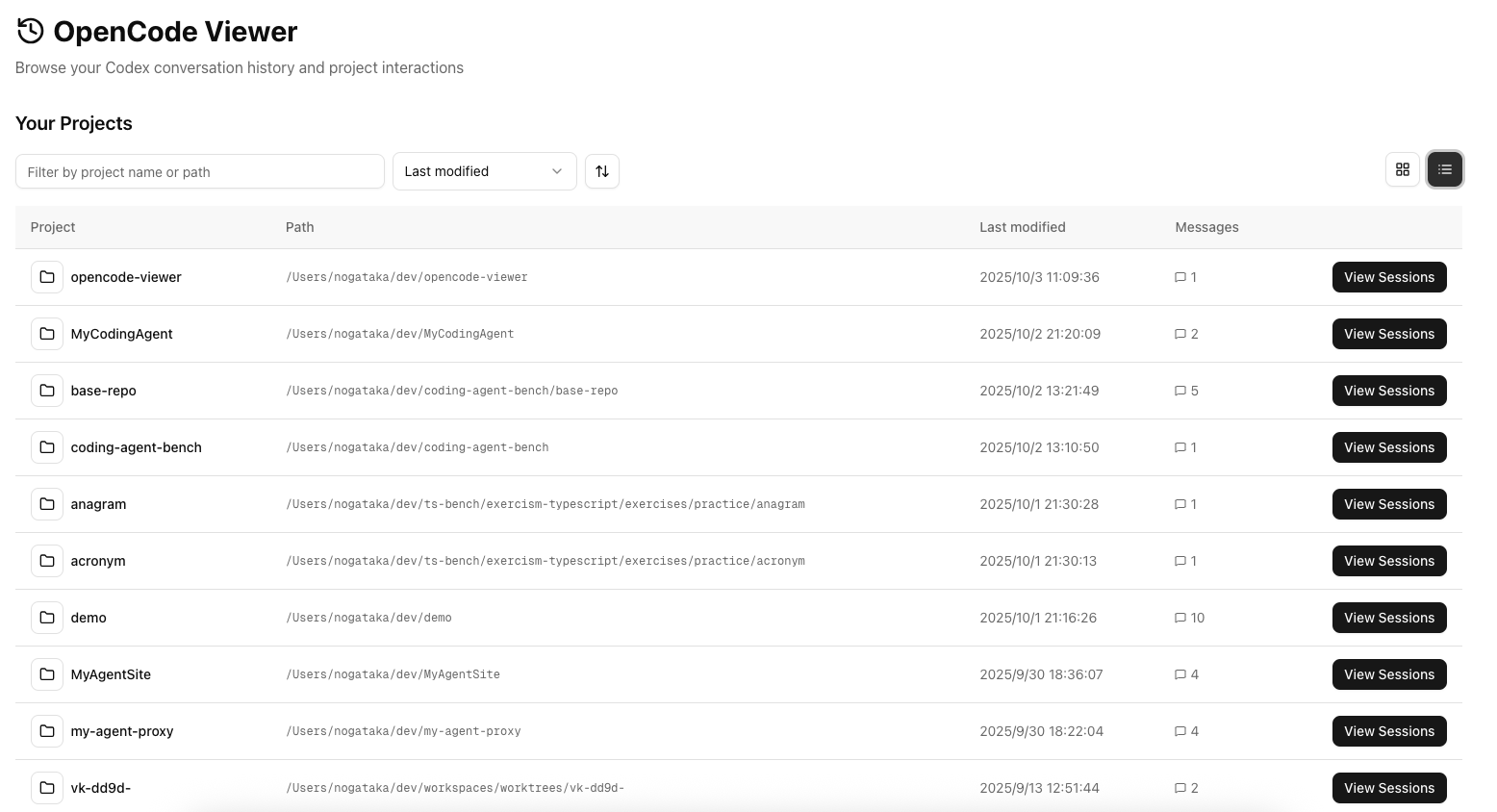Click folder icon for base-repo

coord(47,391)
